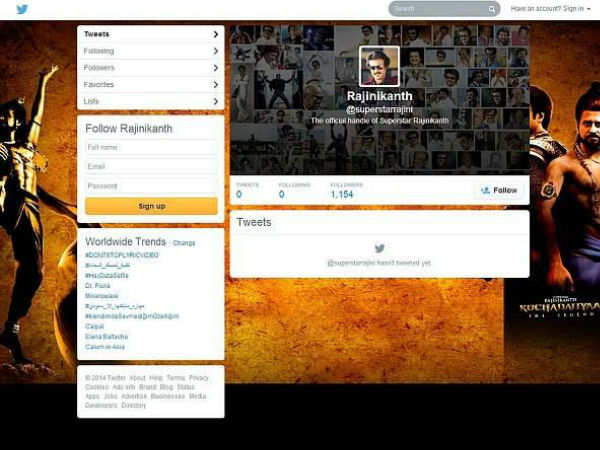Click the top Search box
Screen dimensions: 600x450
pyautogui.click(x=438, y=9)
